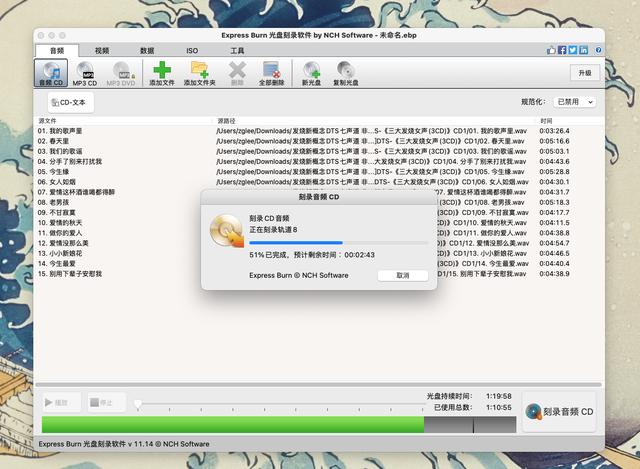This screenshot has width=640, height=469.
Task: Switch to the 工具 tab
Action: 237,51
